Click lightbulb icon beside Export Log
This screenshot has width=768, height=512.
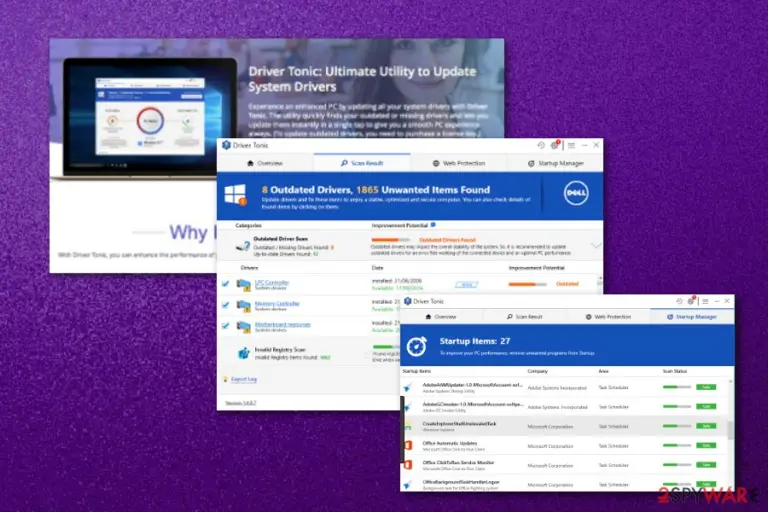click(225, 379)
